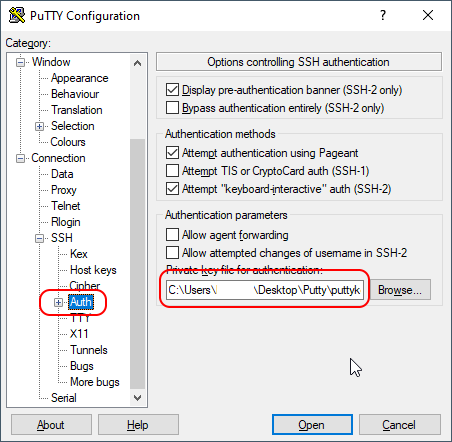Expand the Selection tree node

(x=39, y=126)
